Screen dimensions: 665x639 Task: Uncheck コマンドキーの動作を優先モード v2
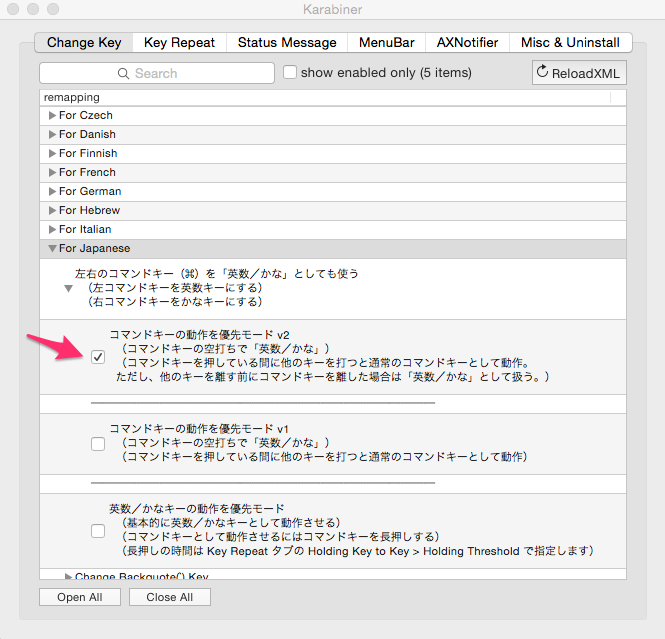[x=98, y=357]
